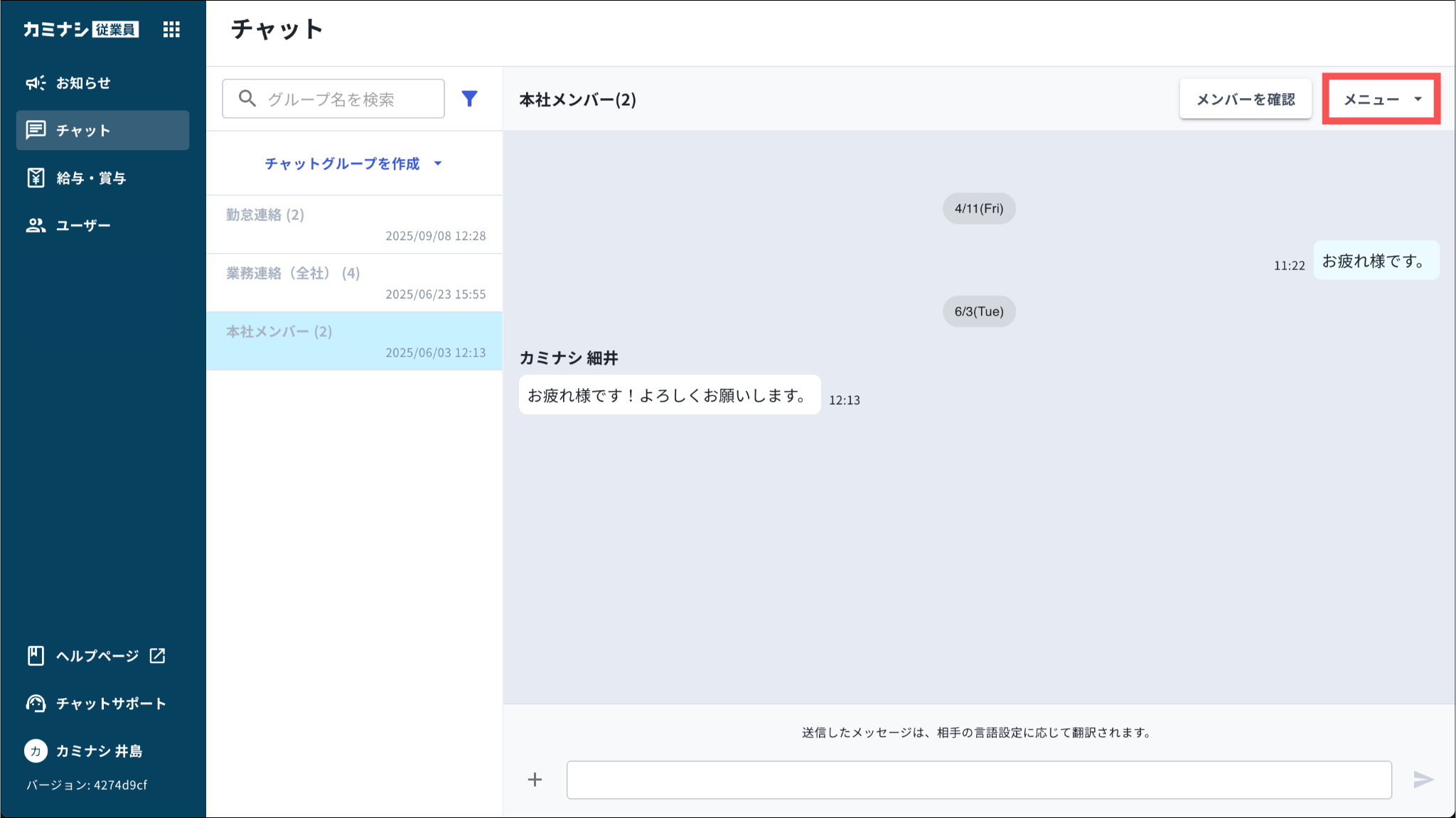Open 給与・賞与 from the sidebar
This screenshot has height=818, width=1456.
pyautogui.click(x=91, y=178)
